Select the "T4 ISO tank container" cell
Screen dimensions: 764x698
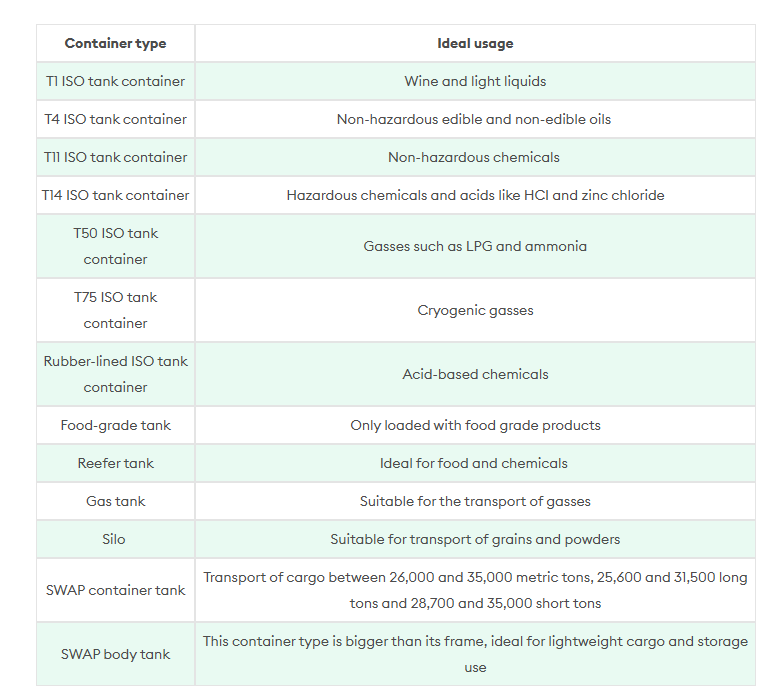tap(115, 119)
